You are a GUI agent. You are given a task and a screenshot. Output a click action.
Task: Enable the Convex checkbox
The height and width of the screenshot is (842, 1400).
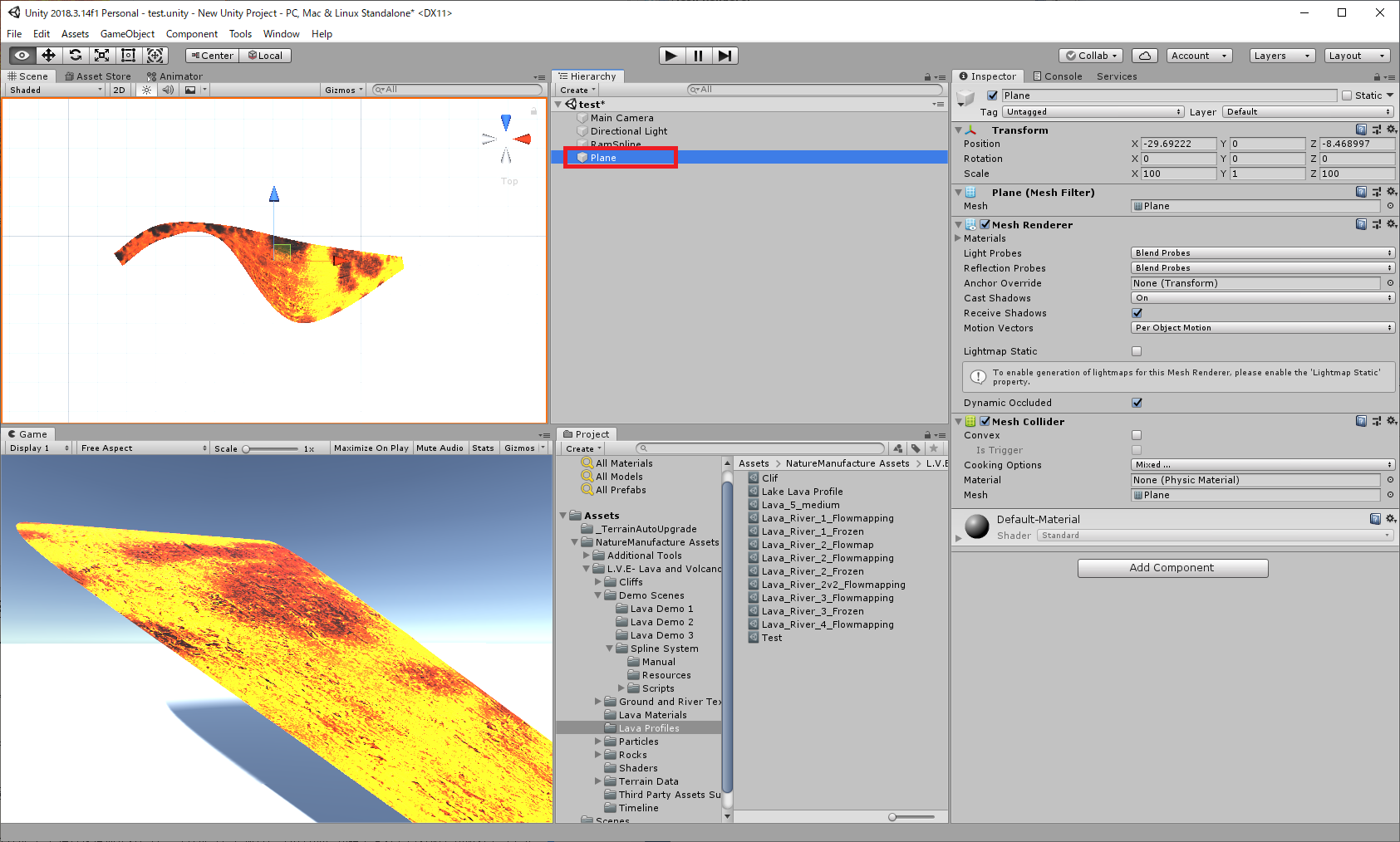(x=1137, y=435)
